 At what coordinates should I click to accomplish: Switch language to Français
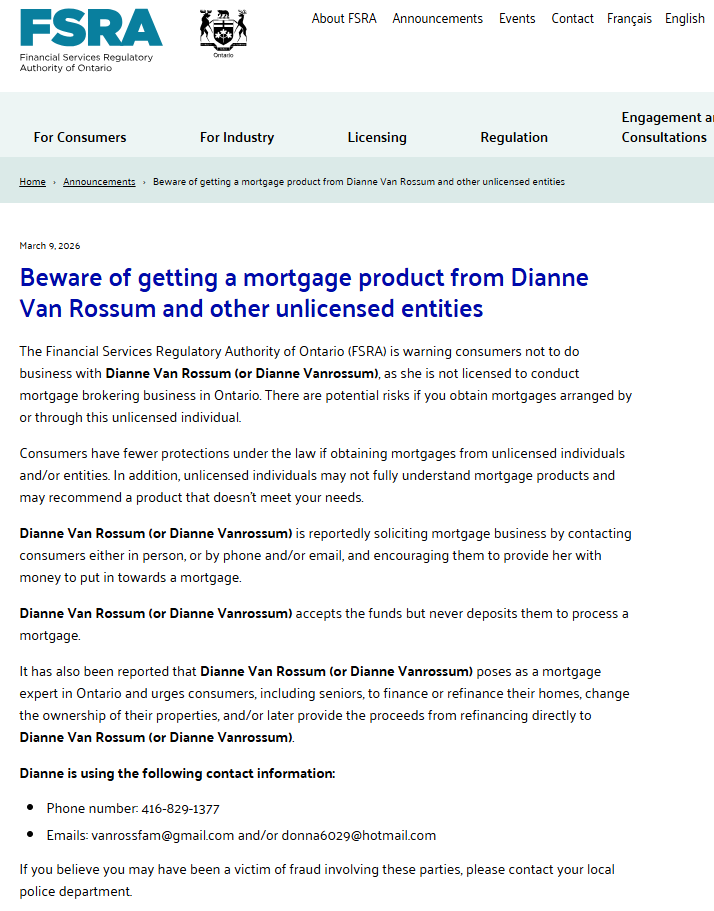click(629, 19)
